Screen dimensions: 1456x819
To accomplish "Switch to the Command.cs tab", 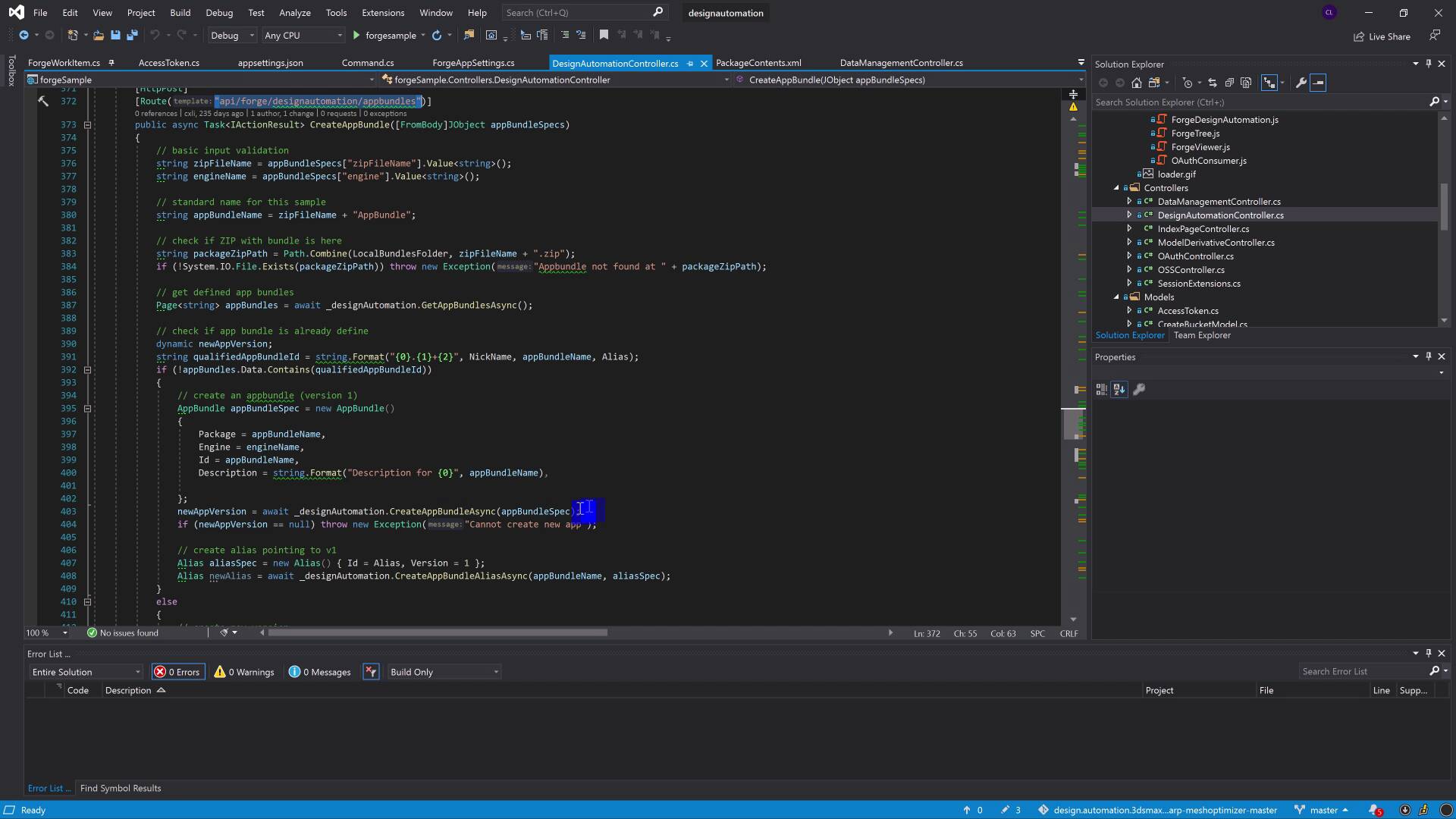I will [368, 63].
